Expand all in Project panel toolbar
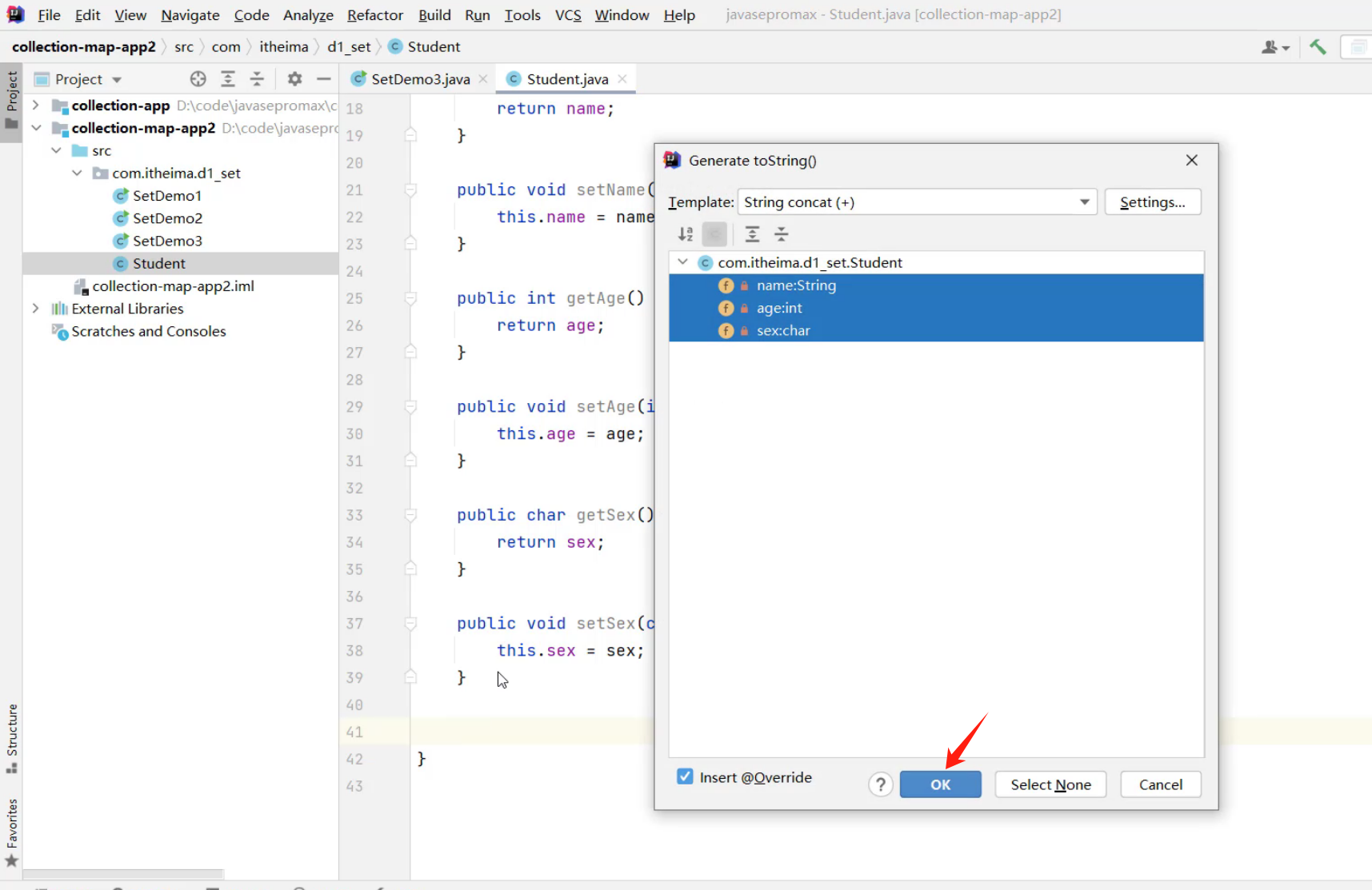This screenshot has width=1372, height=890. click(x=228, y=78)
